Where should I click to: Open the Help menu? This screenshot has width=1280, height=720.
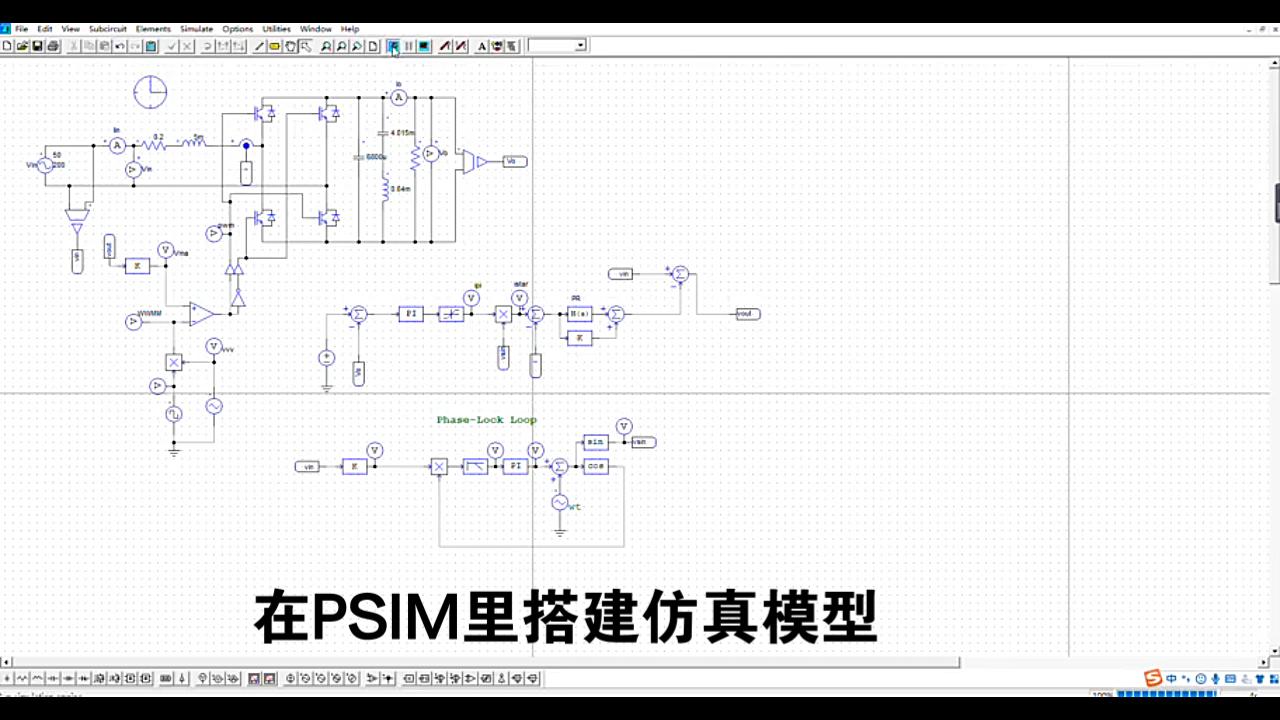coord(350,29)
